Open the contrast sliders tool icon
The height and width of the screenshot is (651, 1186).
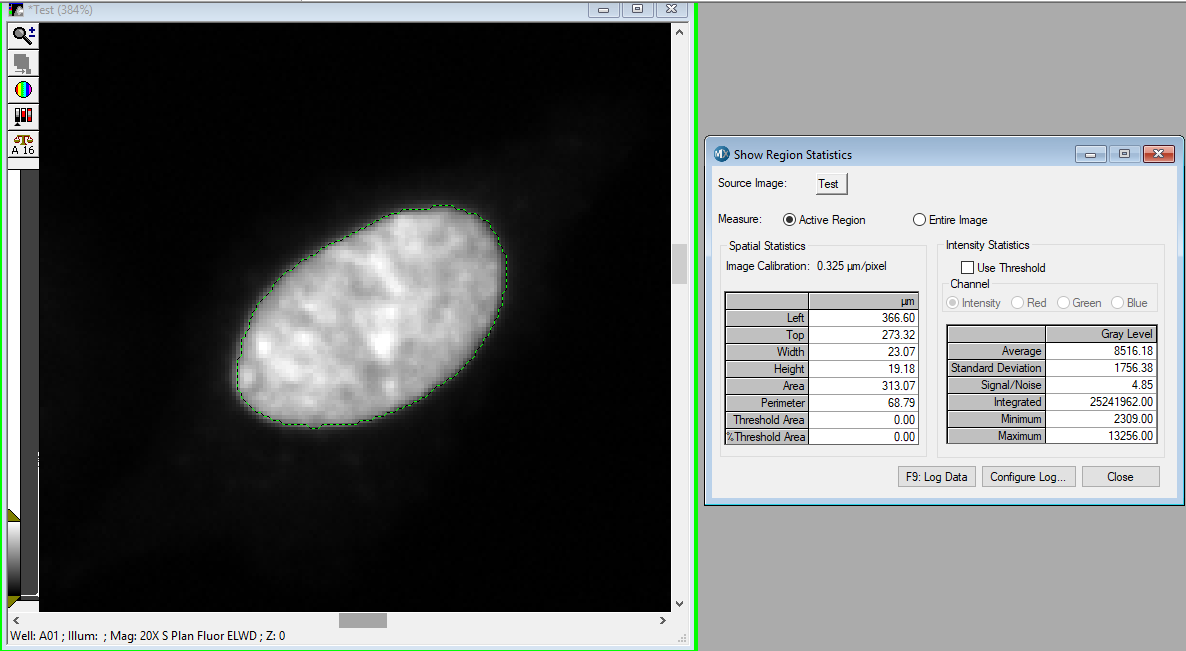pos(23,116)
